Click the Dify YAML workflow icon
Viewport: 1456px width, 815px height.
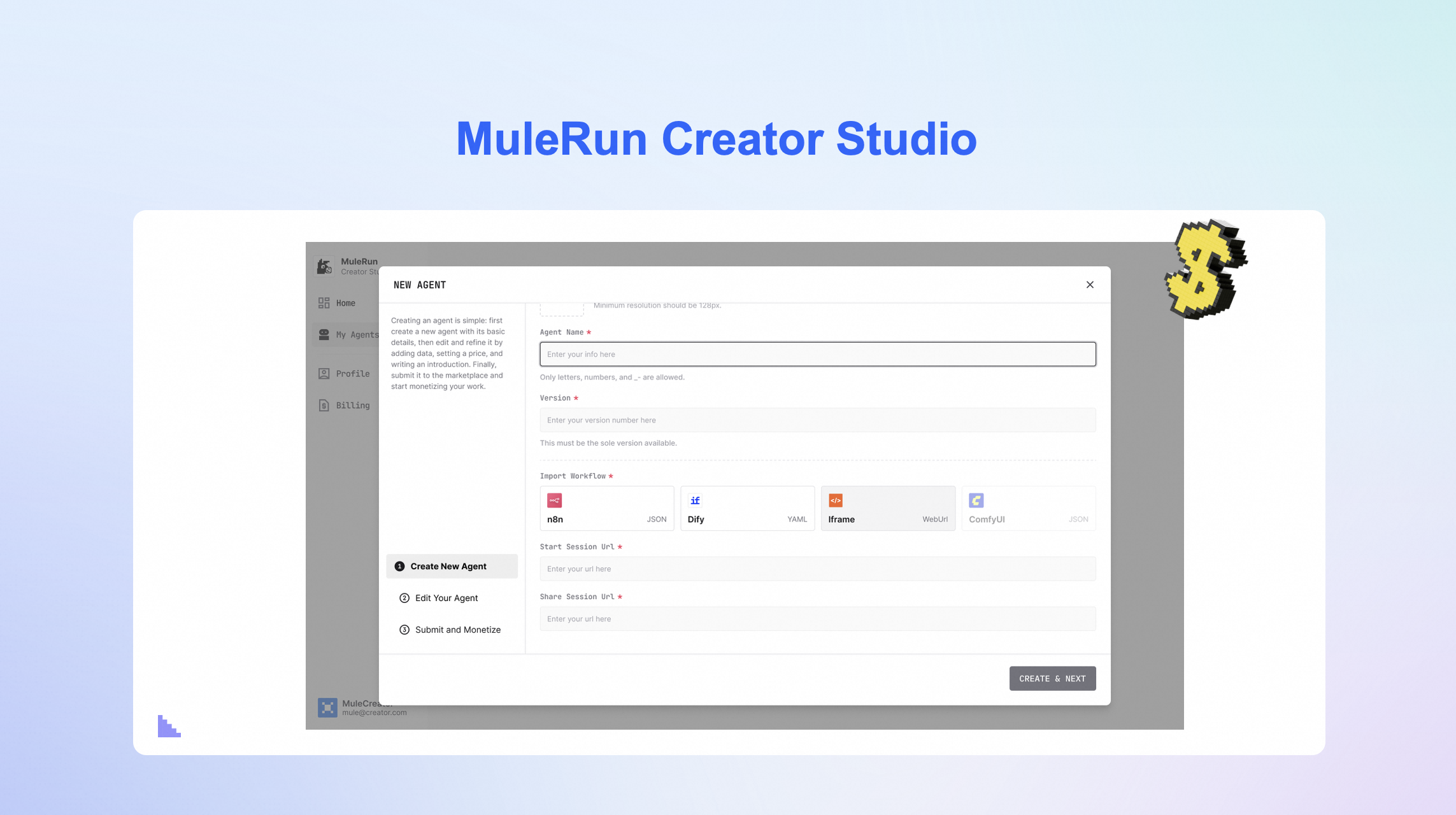pos(695,500)
